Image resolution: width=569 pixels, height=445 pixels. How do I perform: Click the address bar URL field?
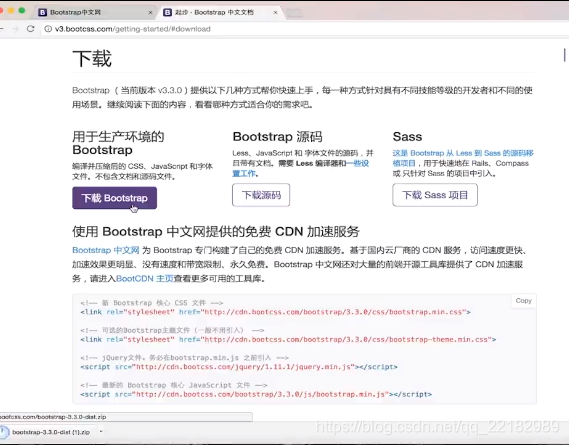click(x=305, y=29)
